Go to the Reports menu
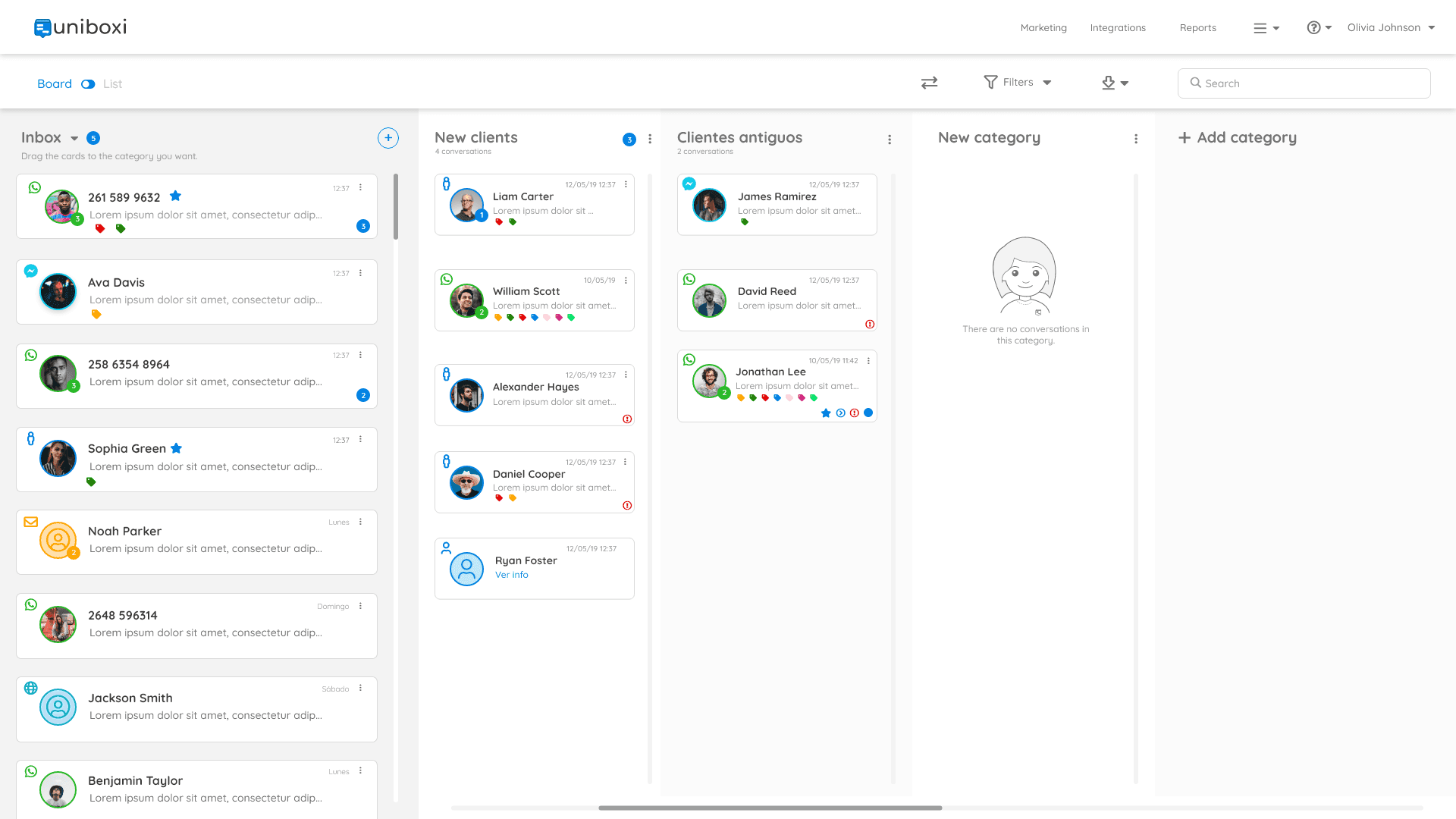This screenshot has height=819, width=1456. pyautogui.click(x=1197, y=28)
